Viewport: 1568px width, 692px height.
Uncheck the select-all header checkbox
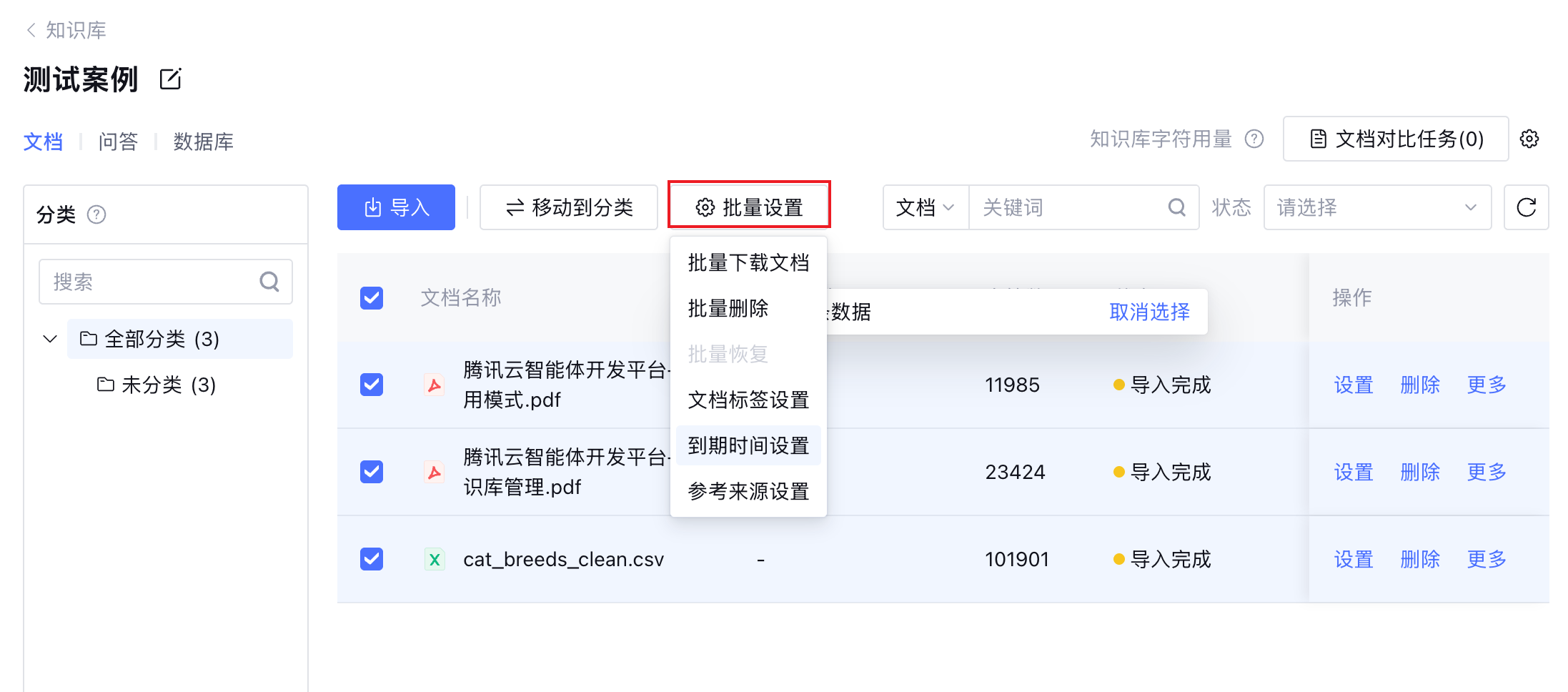[x=372, y=297]
